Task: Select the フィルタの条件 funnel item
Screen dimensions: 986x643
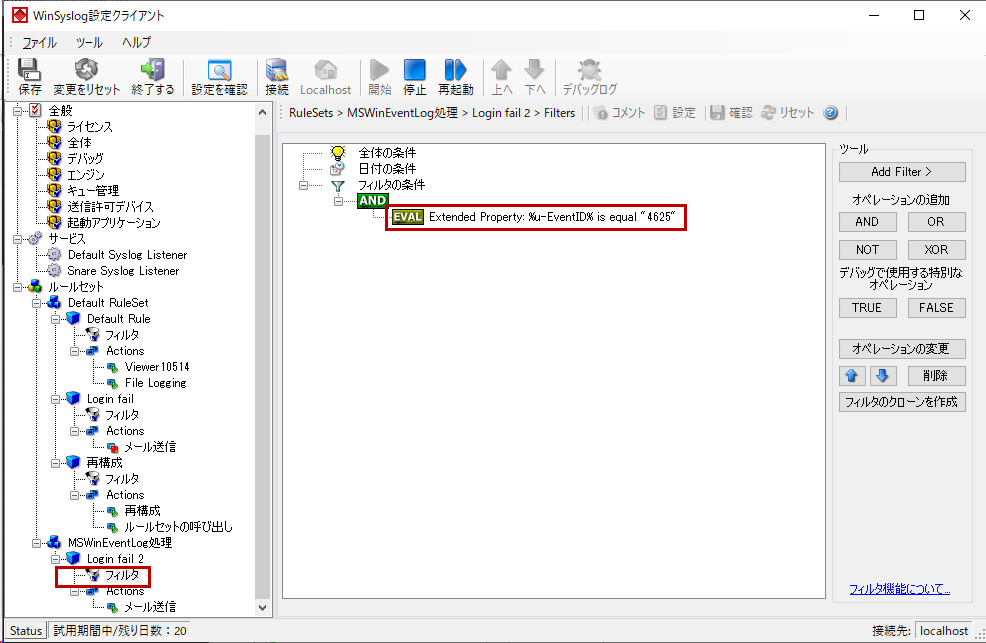Action: [x=377, y=185]
